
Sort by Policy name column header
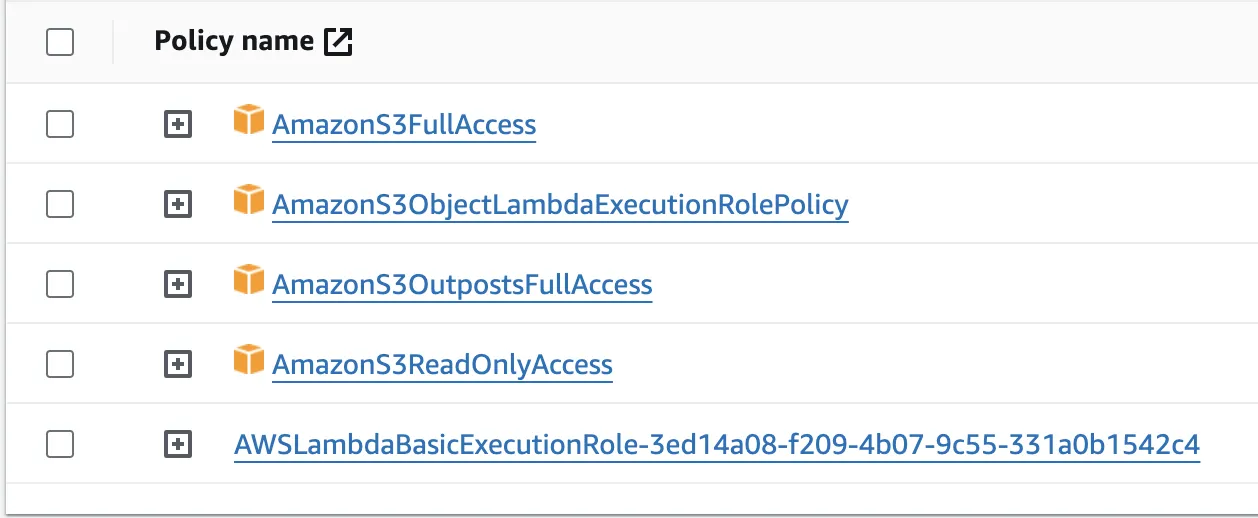point(234,41)
